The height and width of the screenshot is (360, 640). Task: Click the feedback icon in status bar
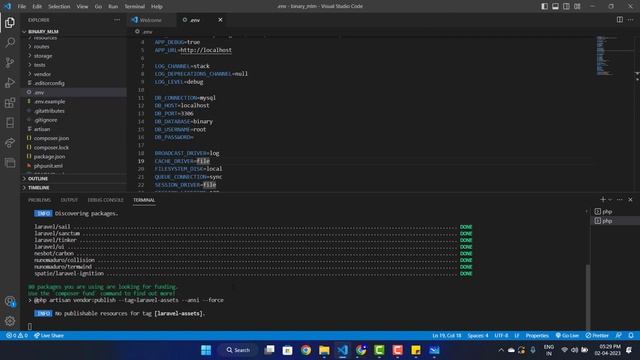point(619,336)
